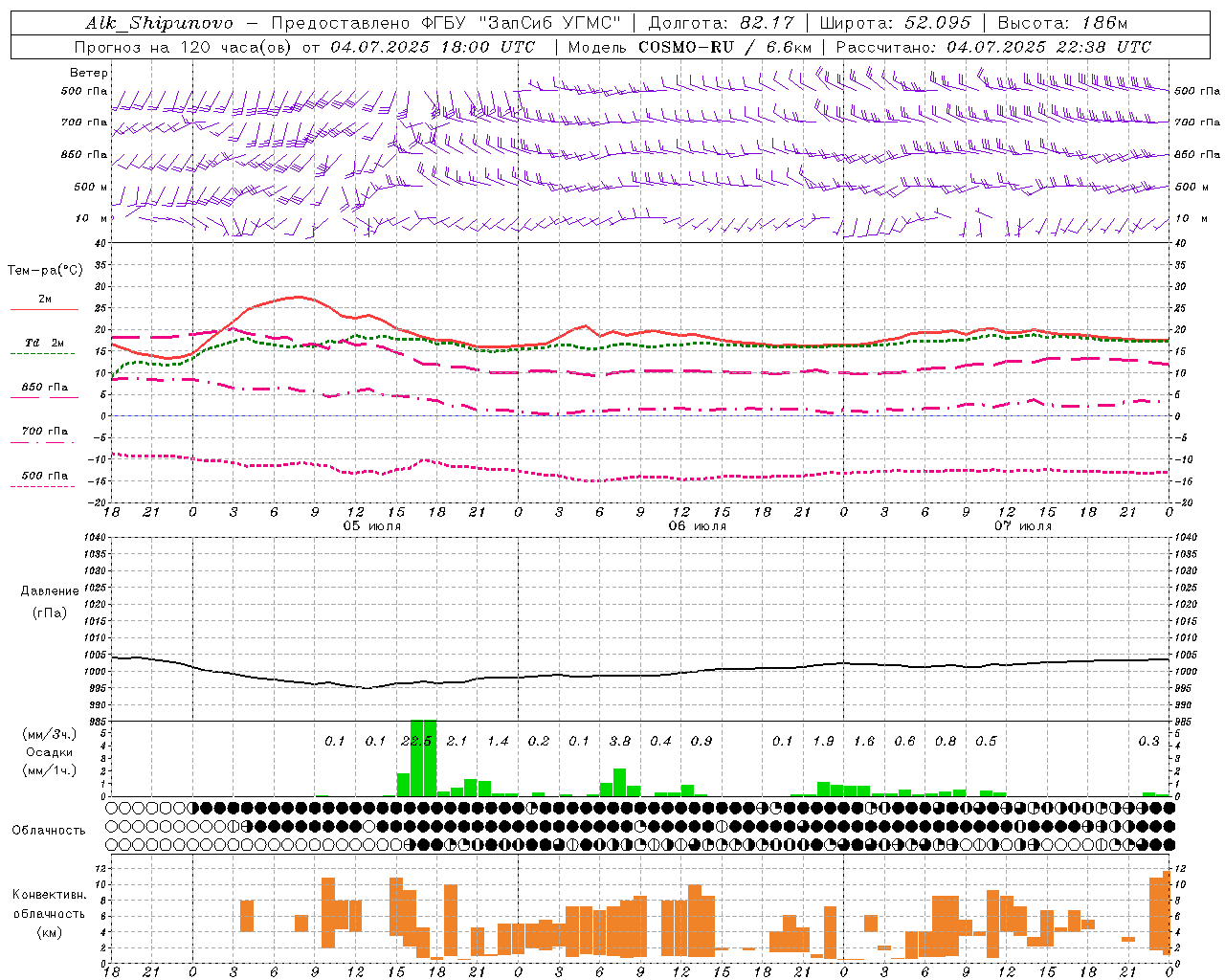Click the 0.3 precipitation value

[x=1149, y=741]
